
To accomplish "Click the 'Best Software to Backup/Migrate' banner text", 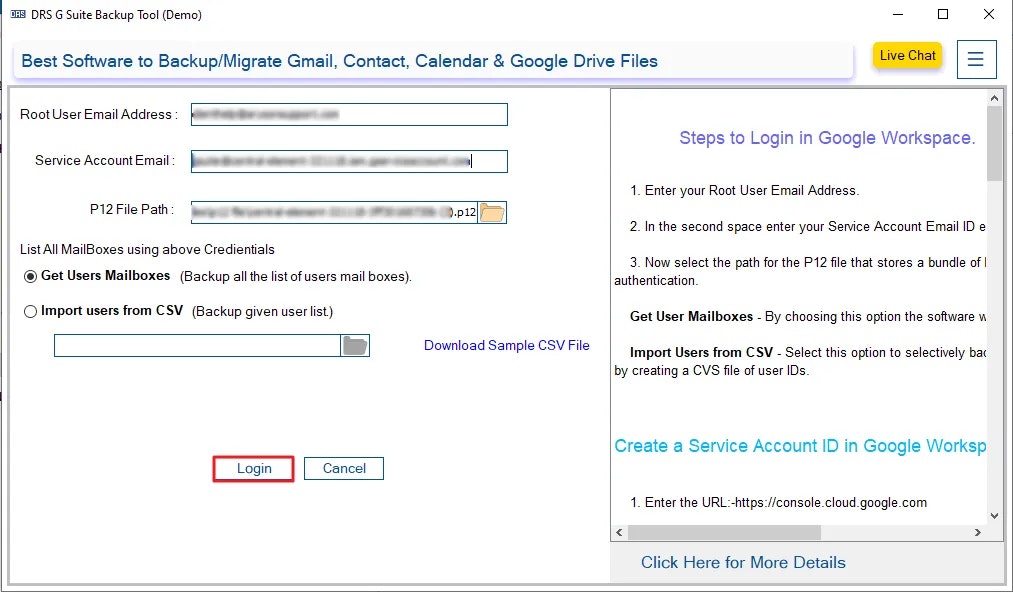I will click(339, 61).
